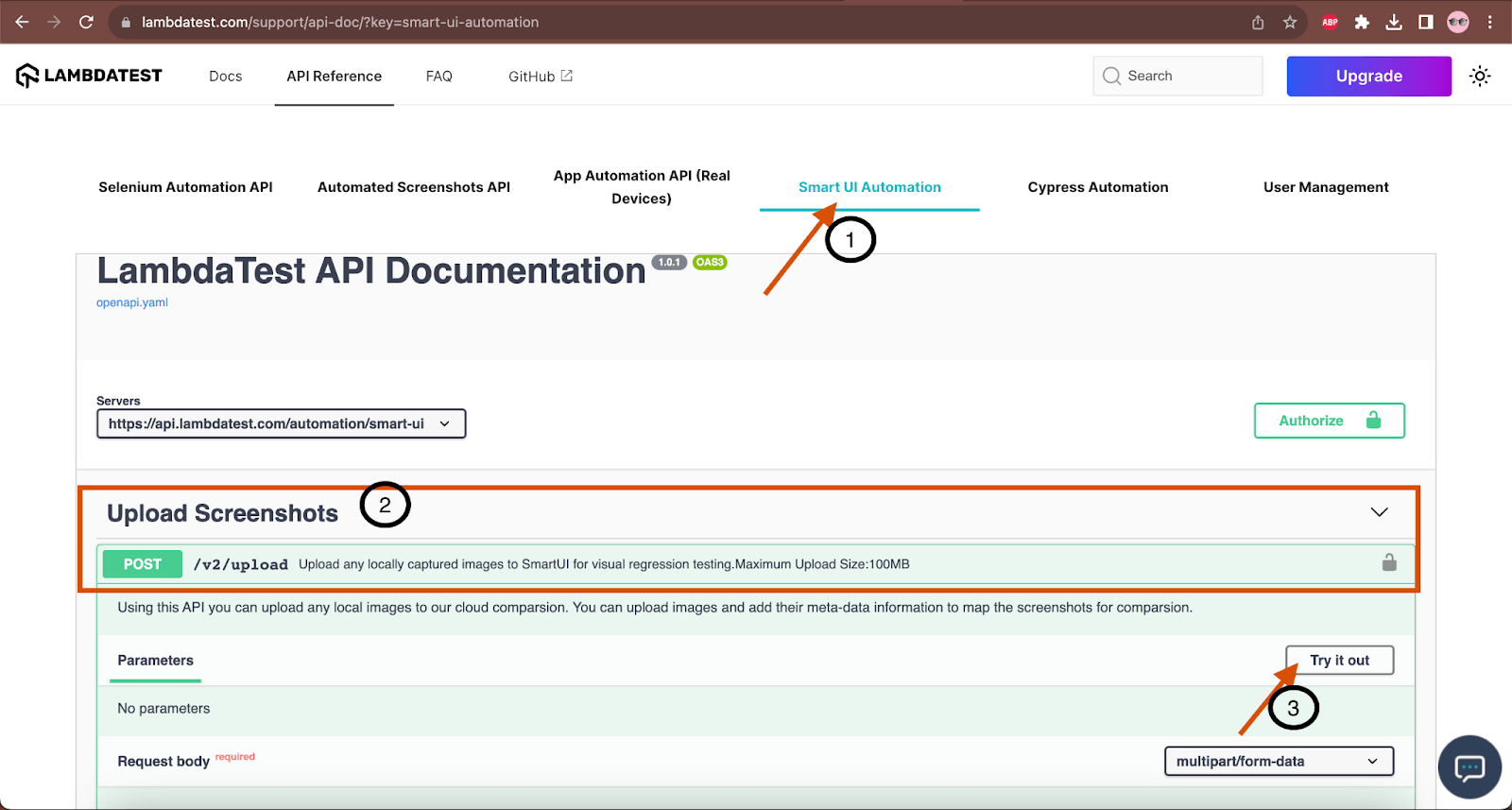Open the Servers URL dropdown

pos(282,423)
